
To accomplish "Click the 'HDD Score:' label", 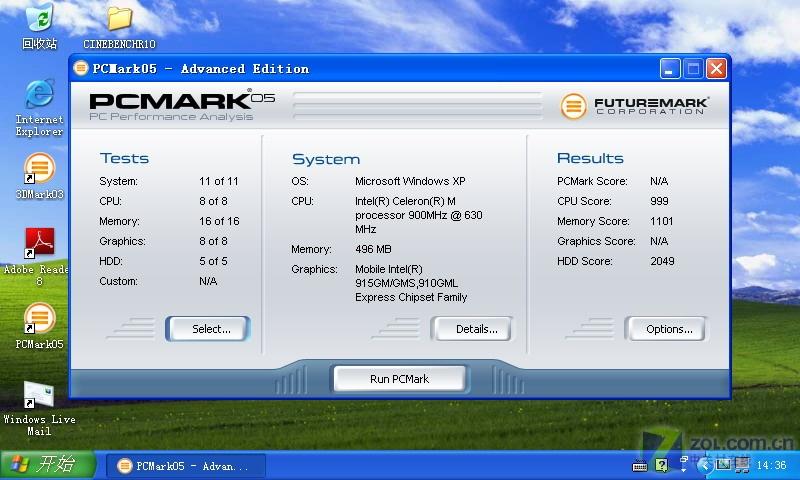I will pos(585,261).
